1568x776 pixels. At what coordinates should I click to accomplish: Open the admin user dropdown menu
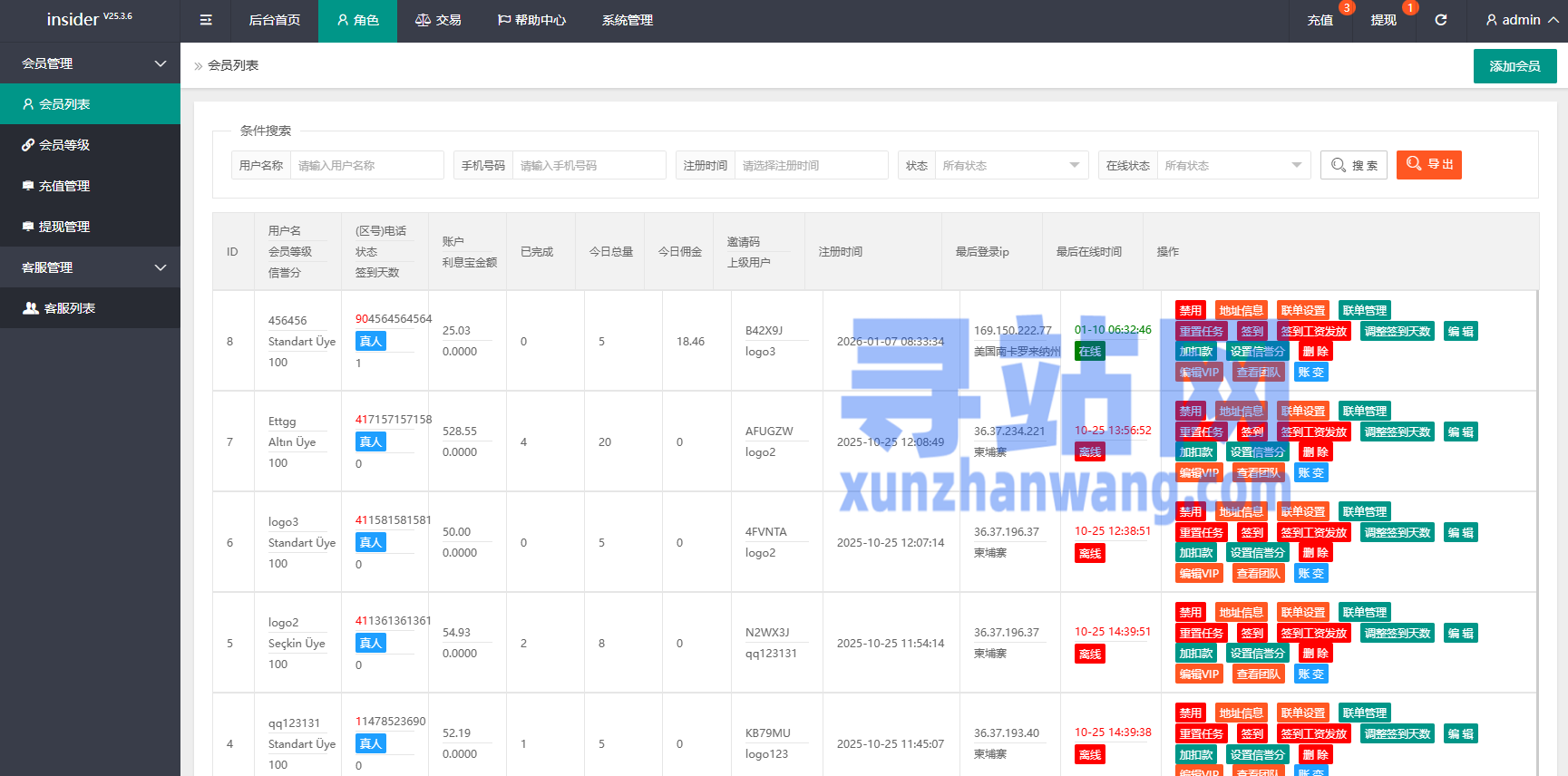pyautogui.click(x=1522, y=20)
